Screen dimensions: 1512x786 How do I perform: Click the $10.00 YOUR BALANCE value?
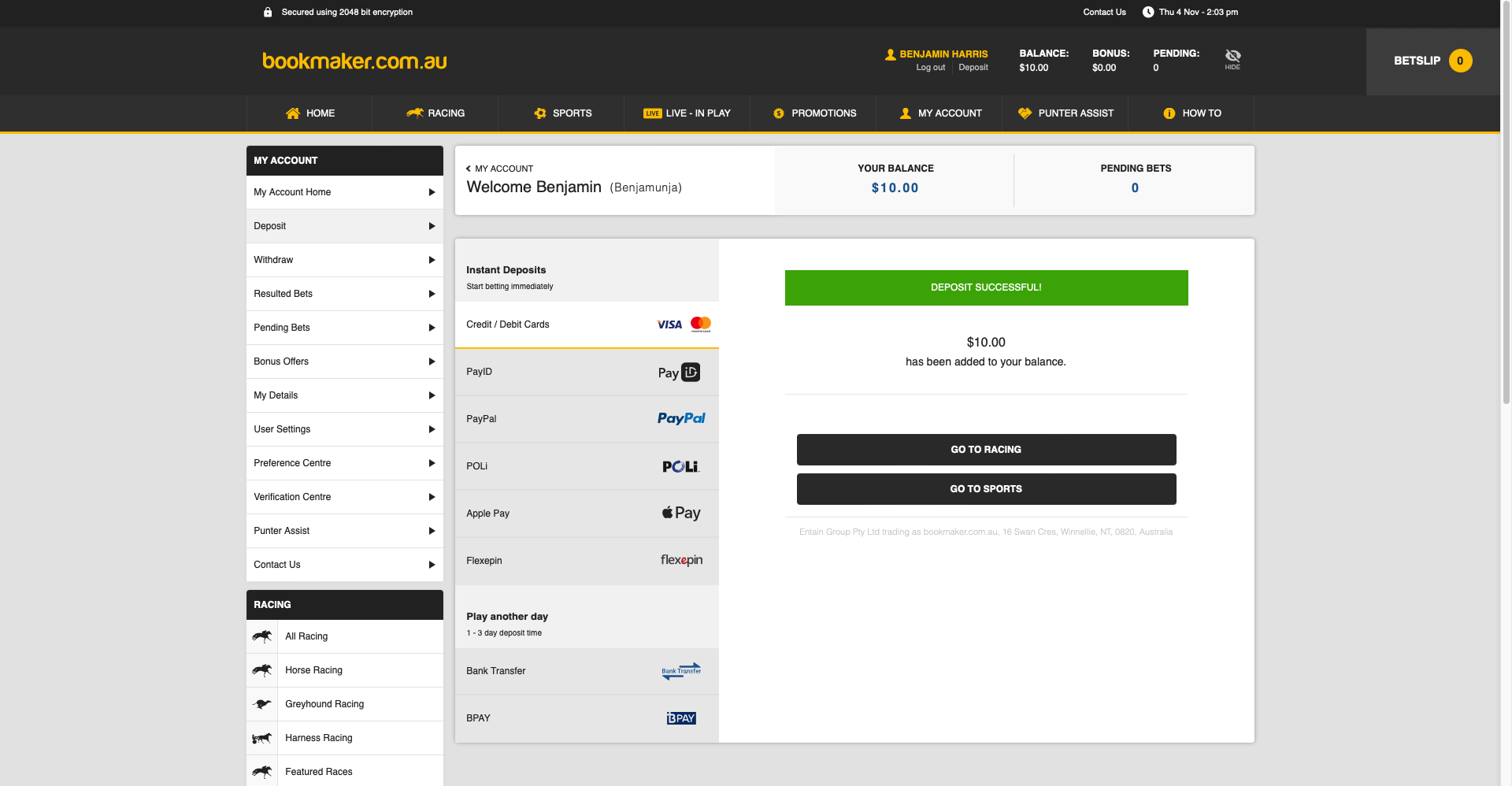(895, 188)
